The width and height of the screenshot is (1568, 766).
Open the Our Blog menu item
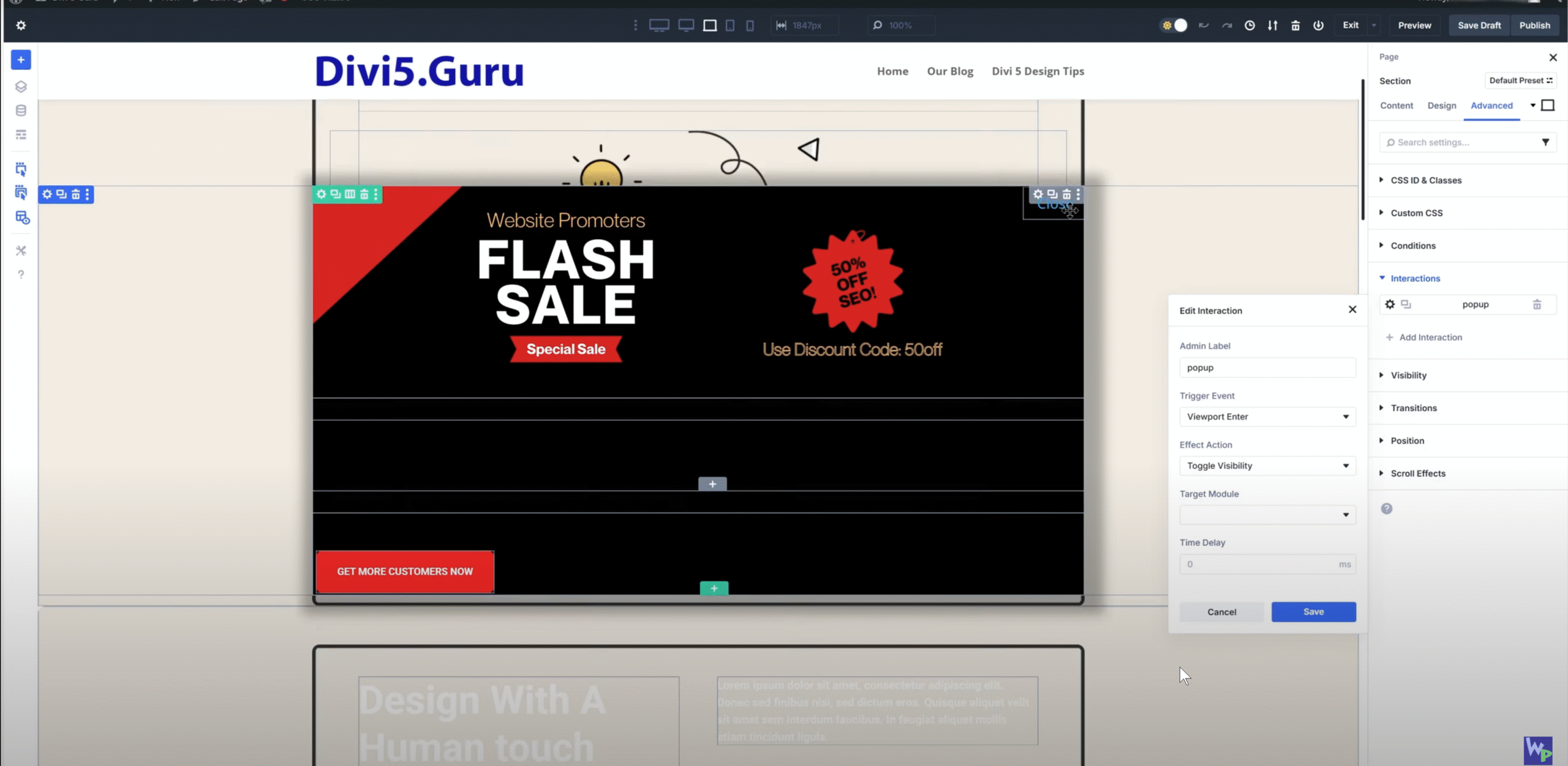[950, 71]
